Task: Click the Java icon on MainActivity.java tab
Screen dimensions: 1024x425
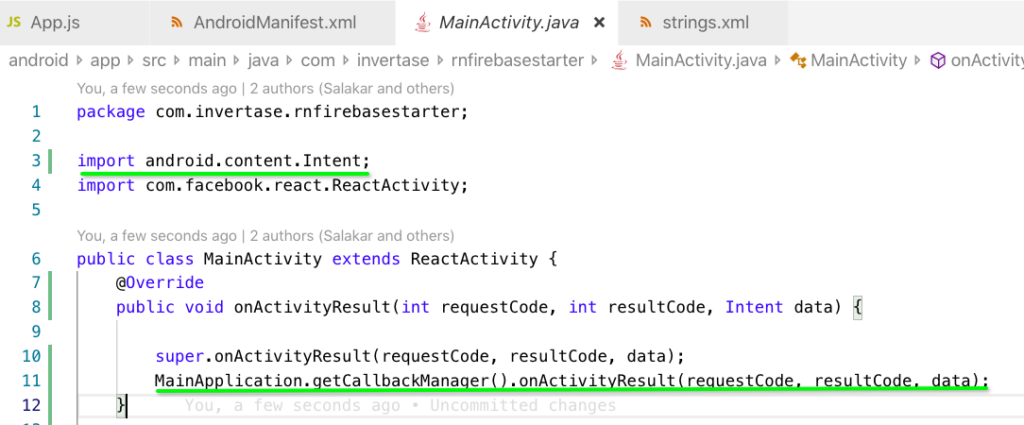Action: (x=423, y=23)
